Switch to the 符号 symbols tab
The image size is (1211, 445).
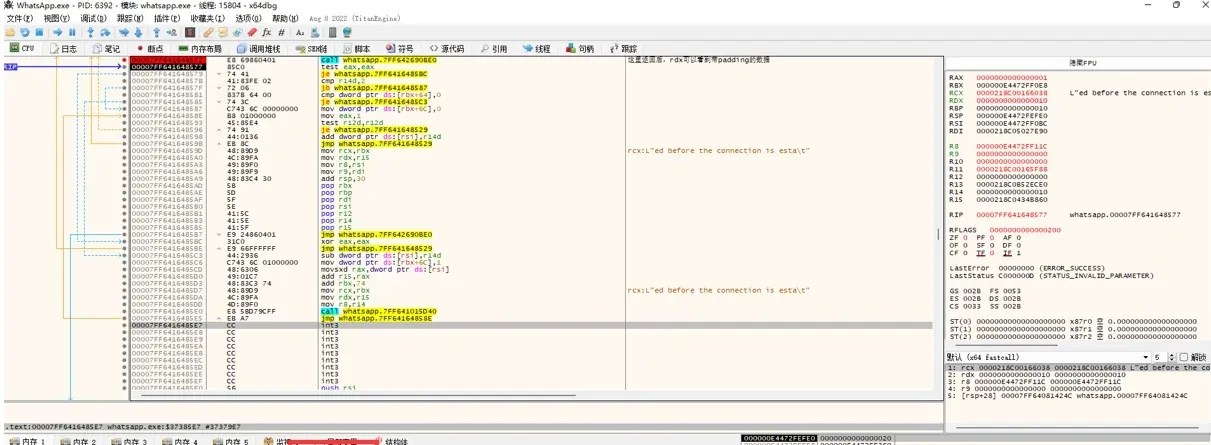(399, 48)
